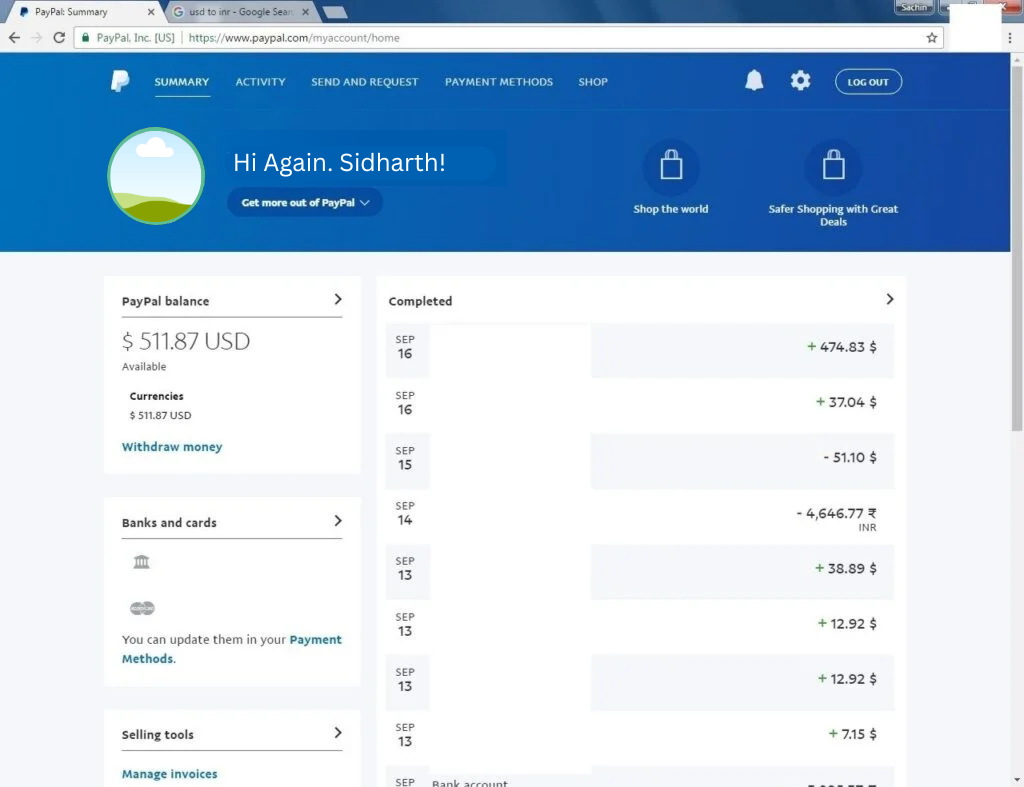
Task: Click the PayPal balance heading
Action: (x=166, y=301)
